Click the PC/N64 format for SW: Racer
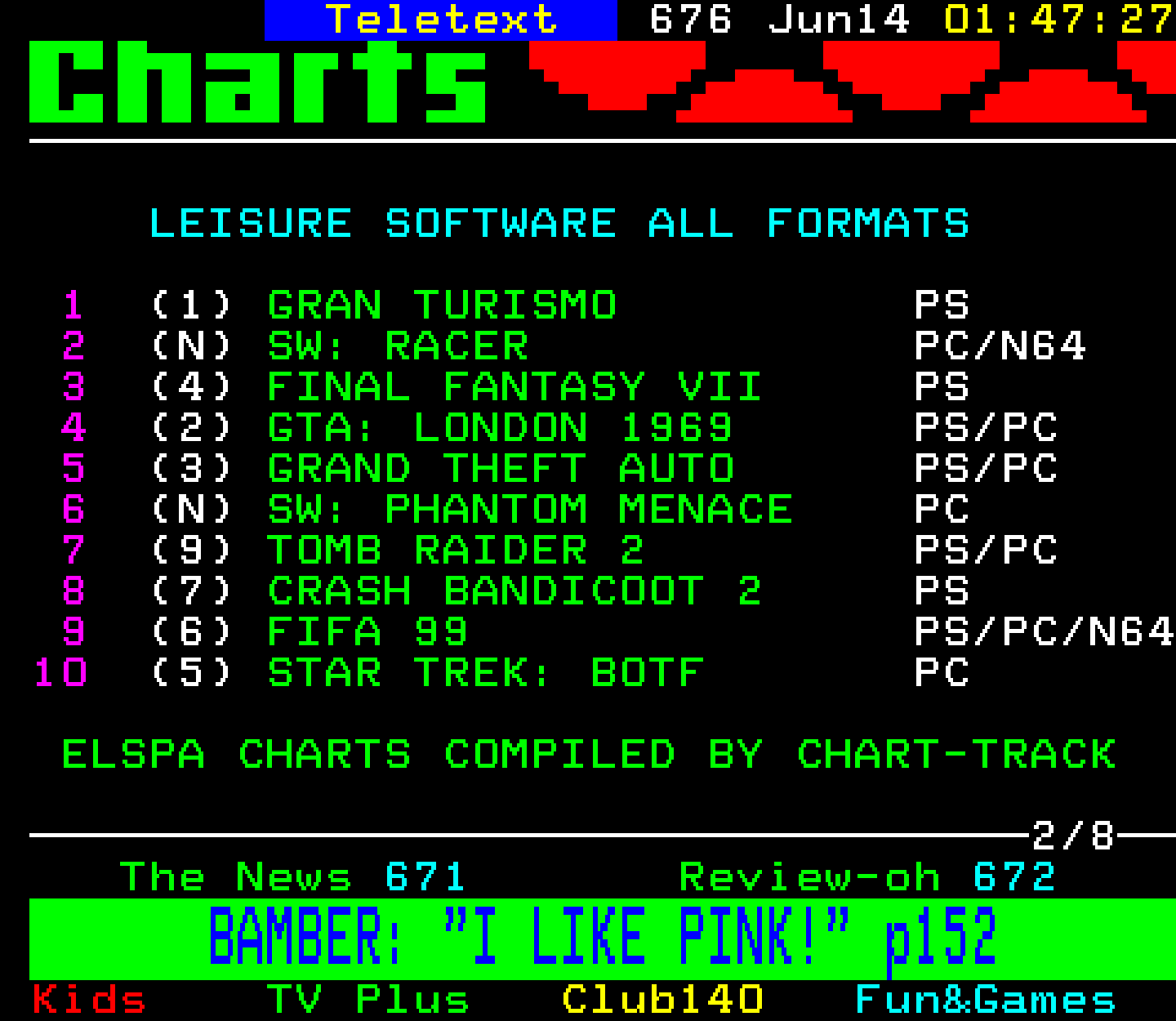Image resolution: width=1176 pixels, height=1021 pixels. (x=1000, y=346)
